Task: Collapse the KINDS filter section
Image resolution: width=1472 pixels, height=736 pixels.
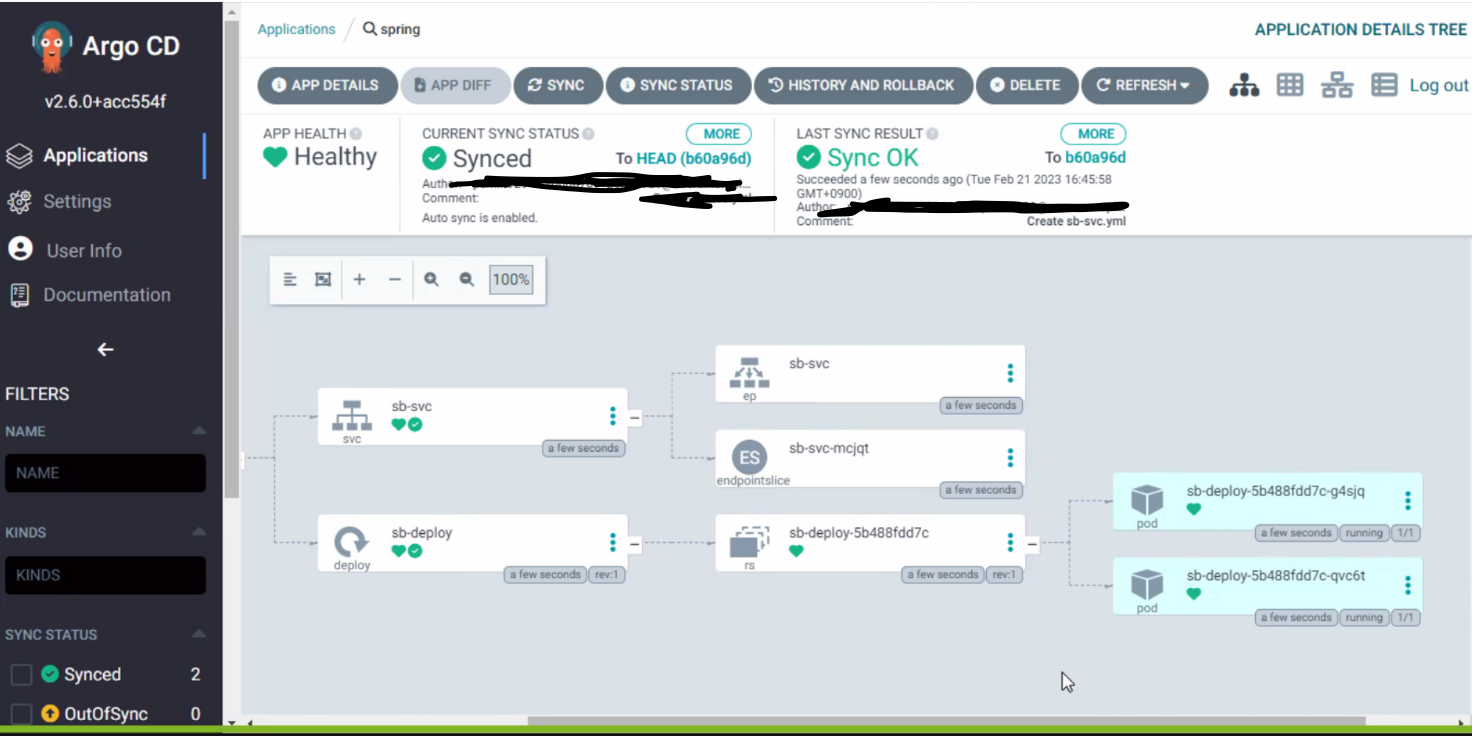Action: point(198,532)
